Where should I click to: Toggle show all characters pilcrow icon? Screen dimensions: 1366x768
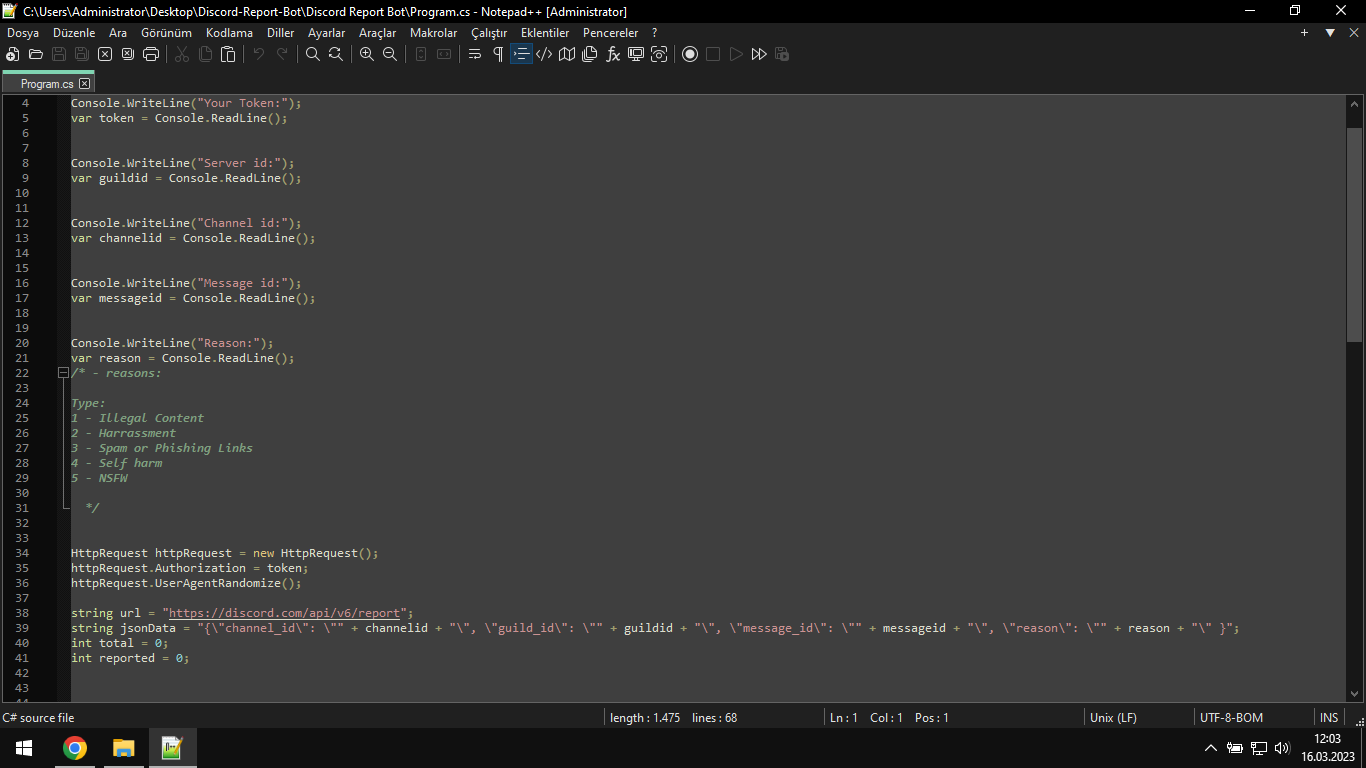point(498,54)
